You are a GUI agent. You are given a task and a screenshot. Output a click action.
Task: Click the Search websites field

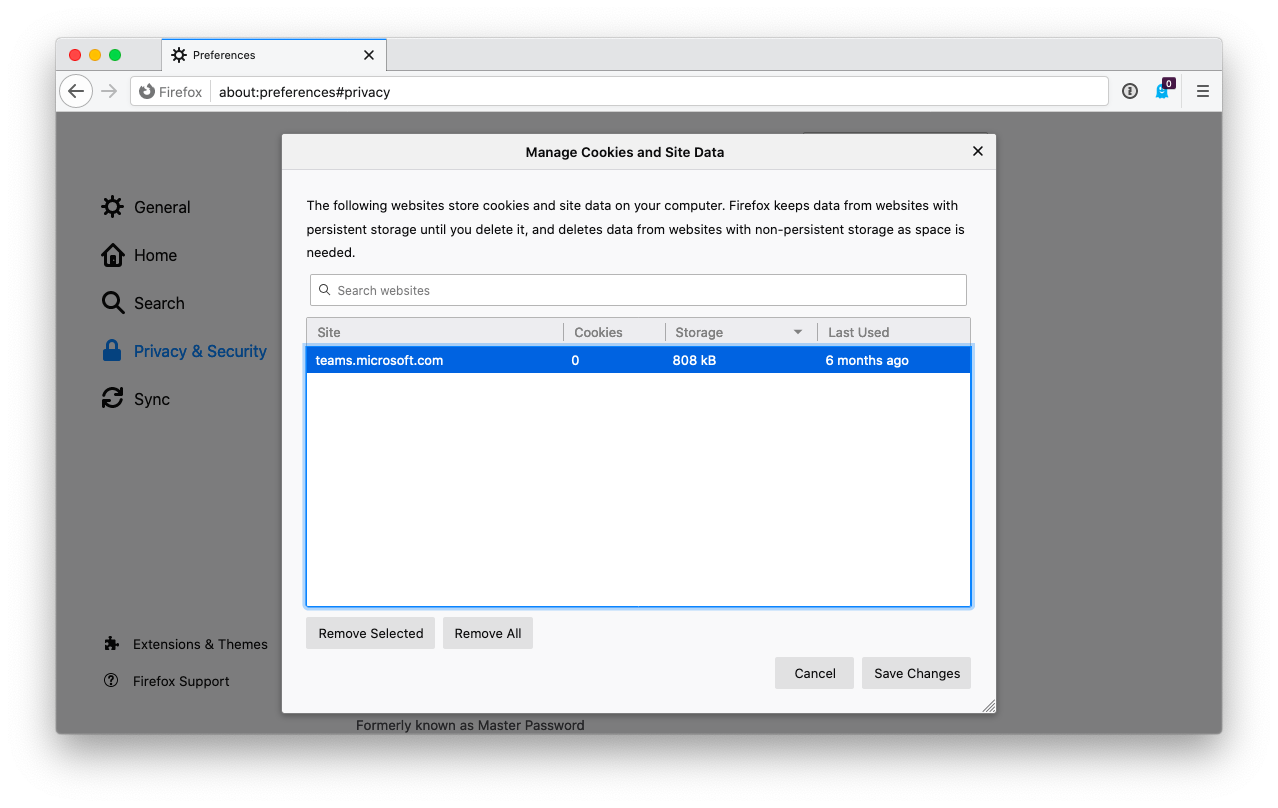coord(638,290)
